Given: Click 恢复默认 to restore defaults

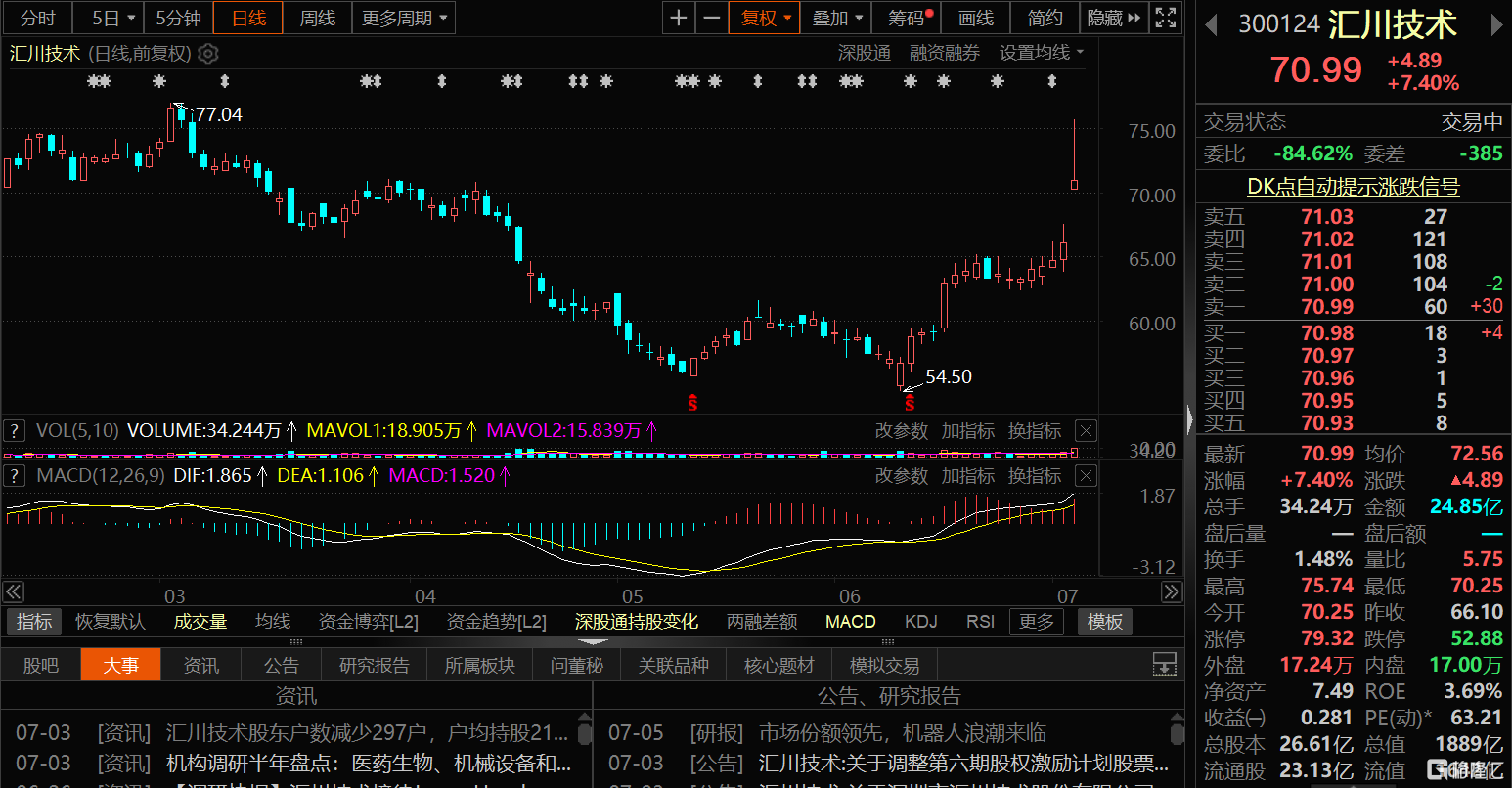Looking at the screenshot, I should point(111,621).
